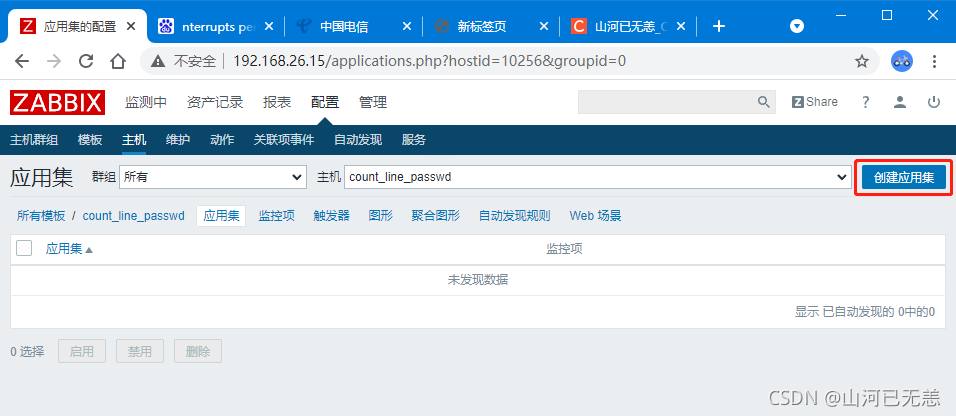956x416 pixels.
Task: Open Chrome three-dot menu
Action: [x=935, y=61]
